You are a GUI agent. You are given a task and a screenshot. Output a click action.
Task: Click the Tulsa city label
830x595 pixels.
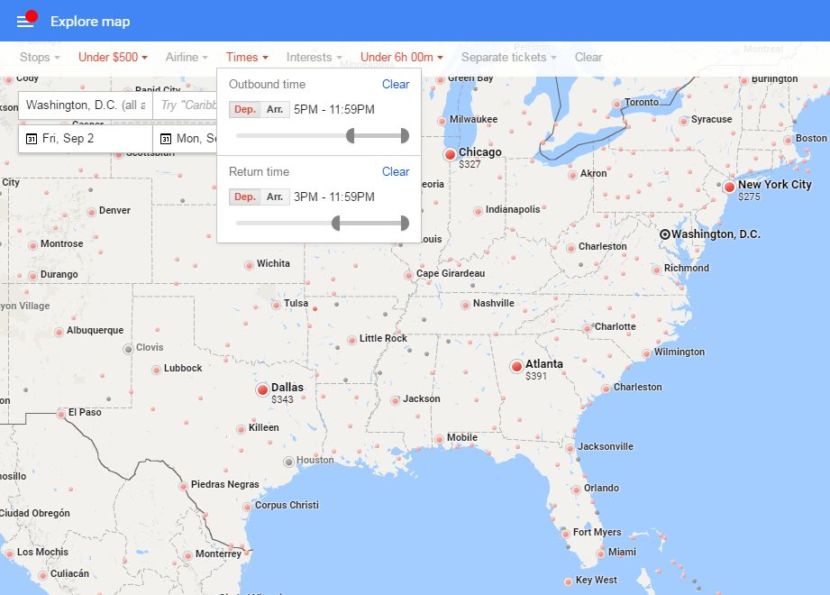coord(296,303)
